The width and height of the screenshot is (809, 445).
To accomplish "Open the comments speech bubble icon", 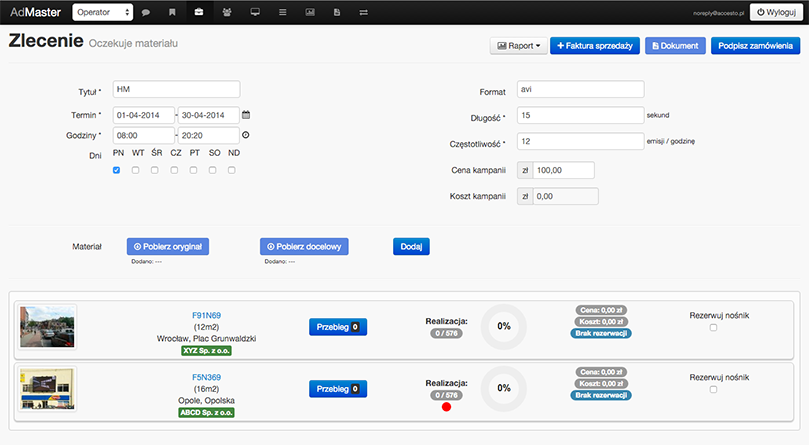I will click(146, 12).
